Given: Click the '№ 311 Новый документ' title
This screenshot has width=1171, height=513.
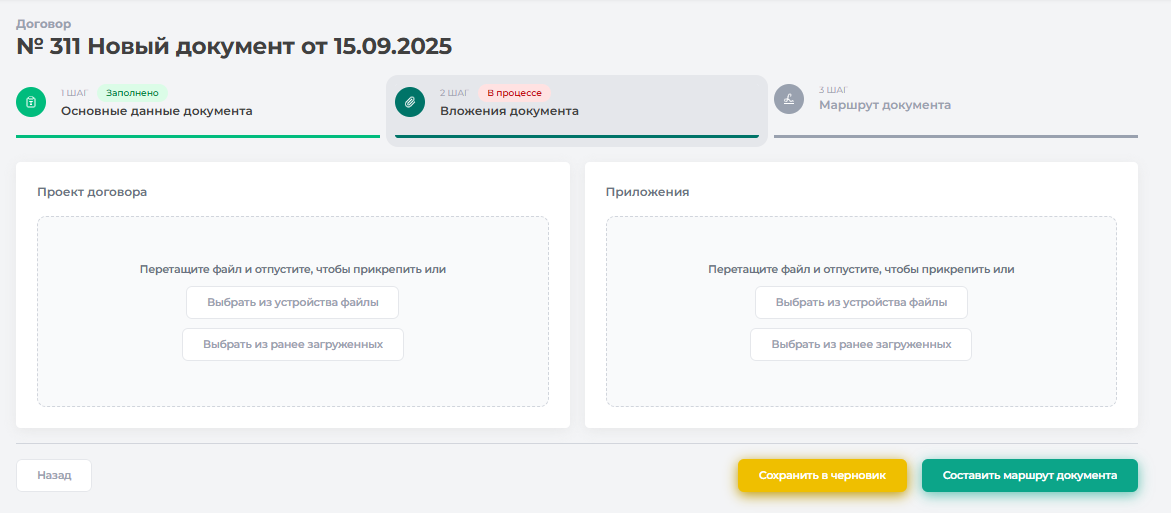Looking at the screenshot, I should [x=234, y=47].
